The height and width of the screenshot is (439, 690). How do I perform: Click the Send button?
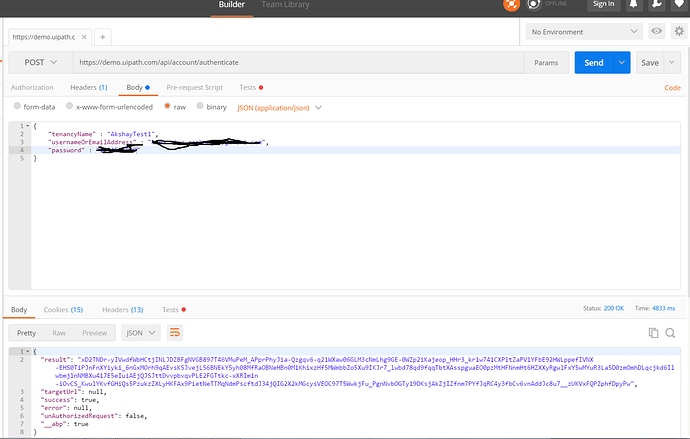[x=594, y=62]
